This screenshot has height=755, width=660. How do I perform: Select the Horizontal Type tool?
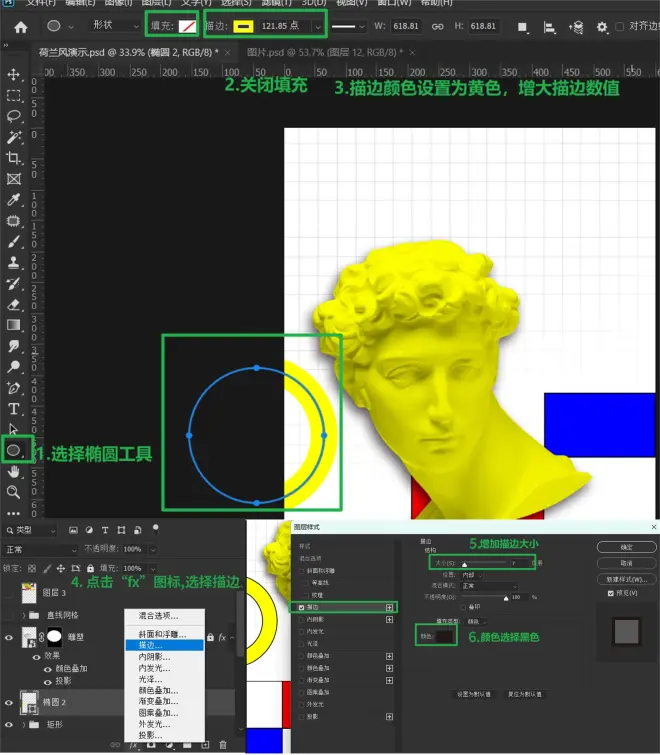point(13,409)
